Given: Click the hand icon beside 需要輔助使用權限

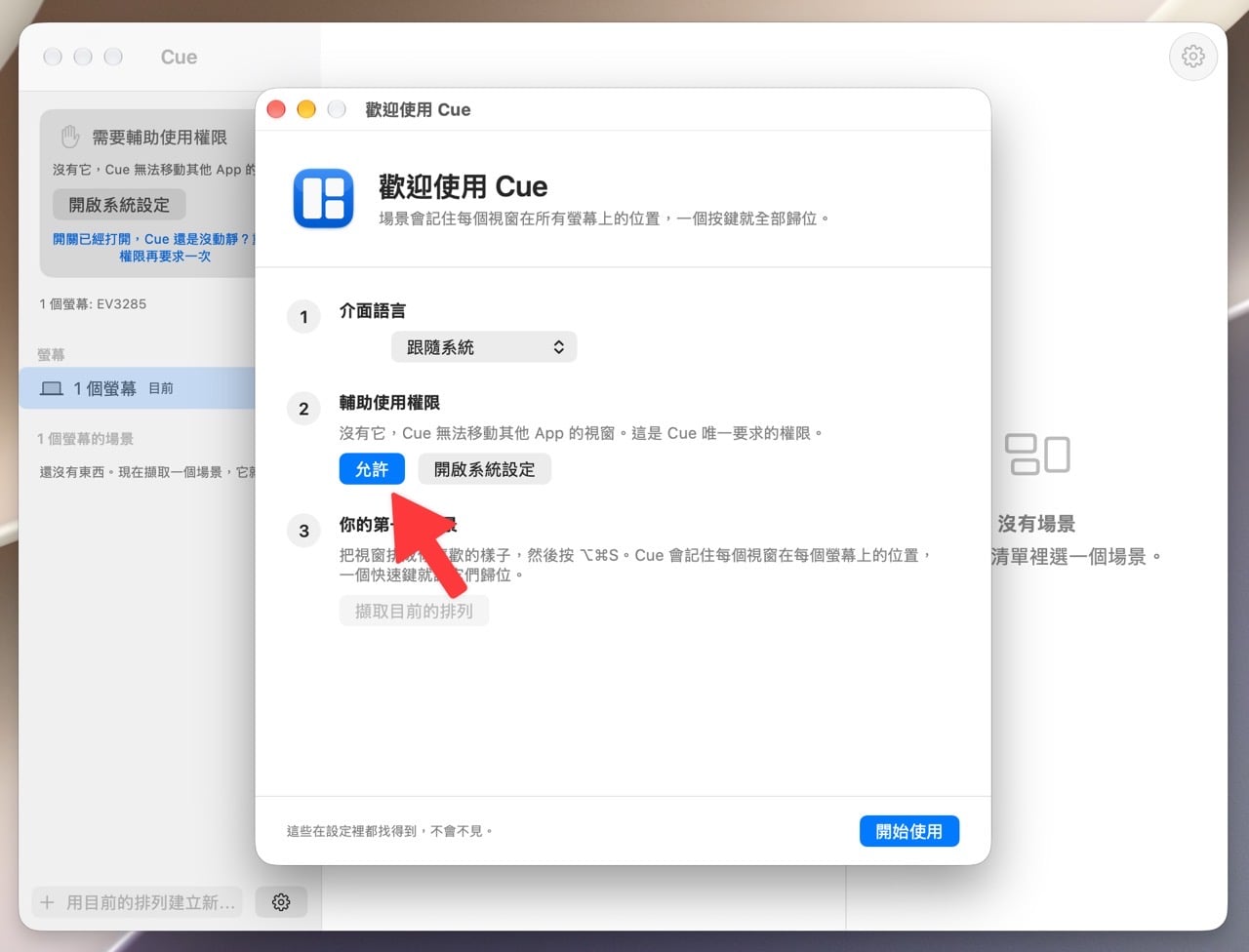Looking at the screenshot, I should 70,137.
